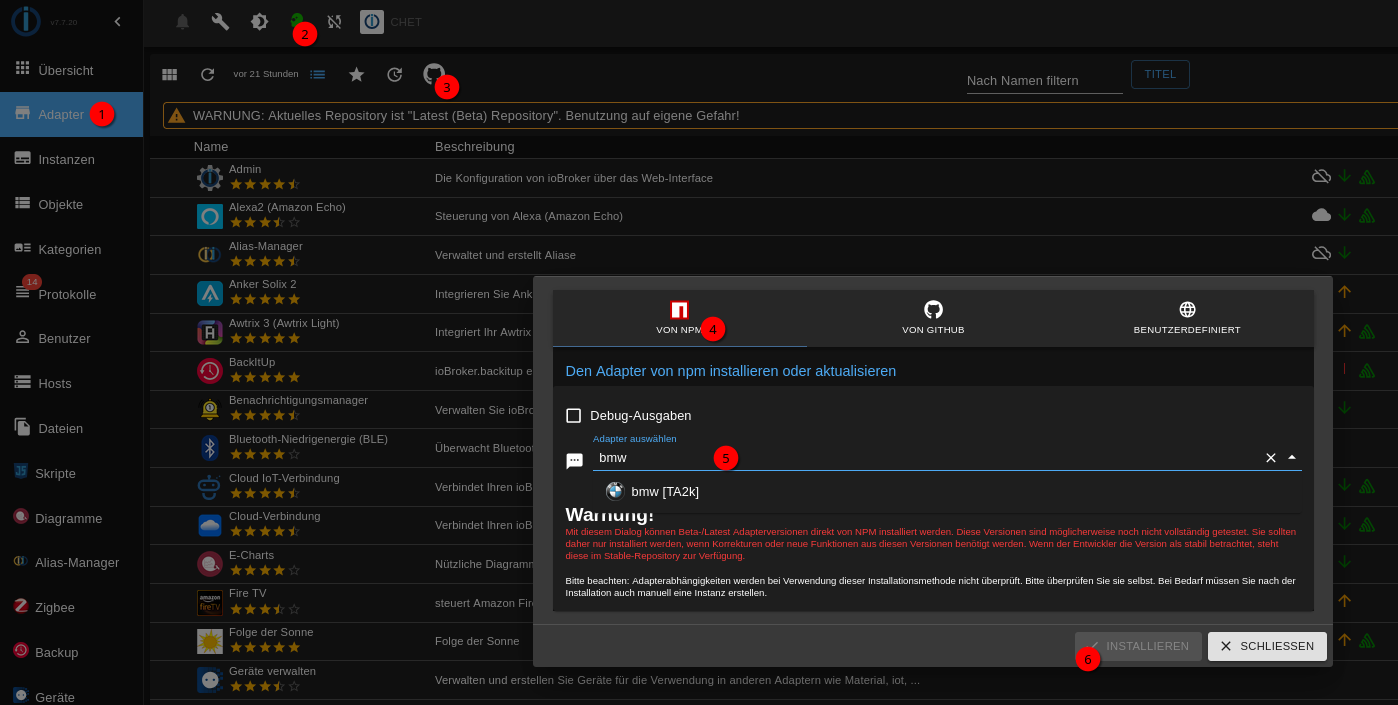Click Bluetooth-Niedrigenergie adapter icon
Image resolution: width=1398 pixels, height=705 pixels.
coord(210,447)
